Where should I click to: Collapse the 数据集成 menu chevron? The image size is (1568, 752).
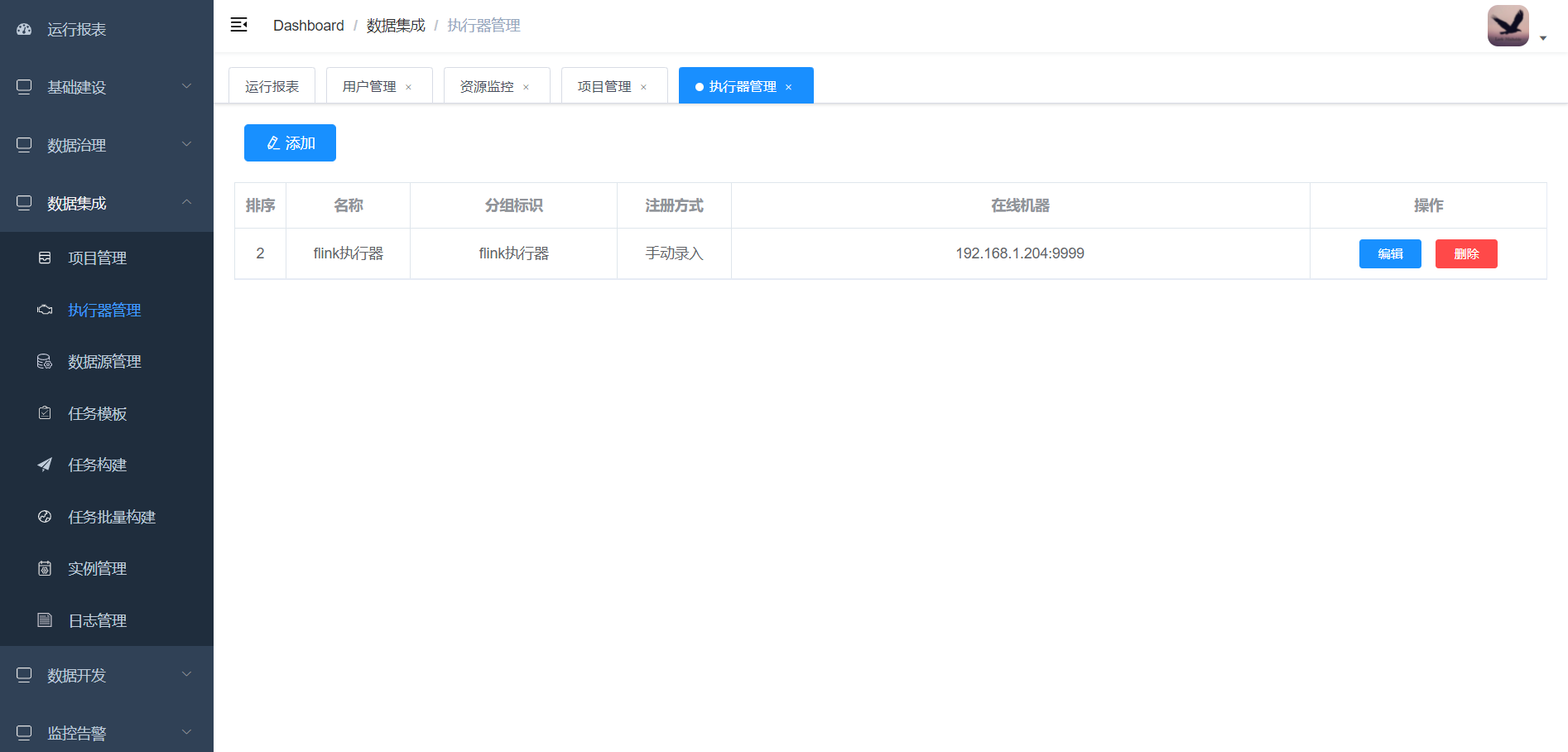point(187,202)
